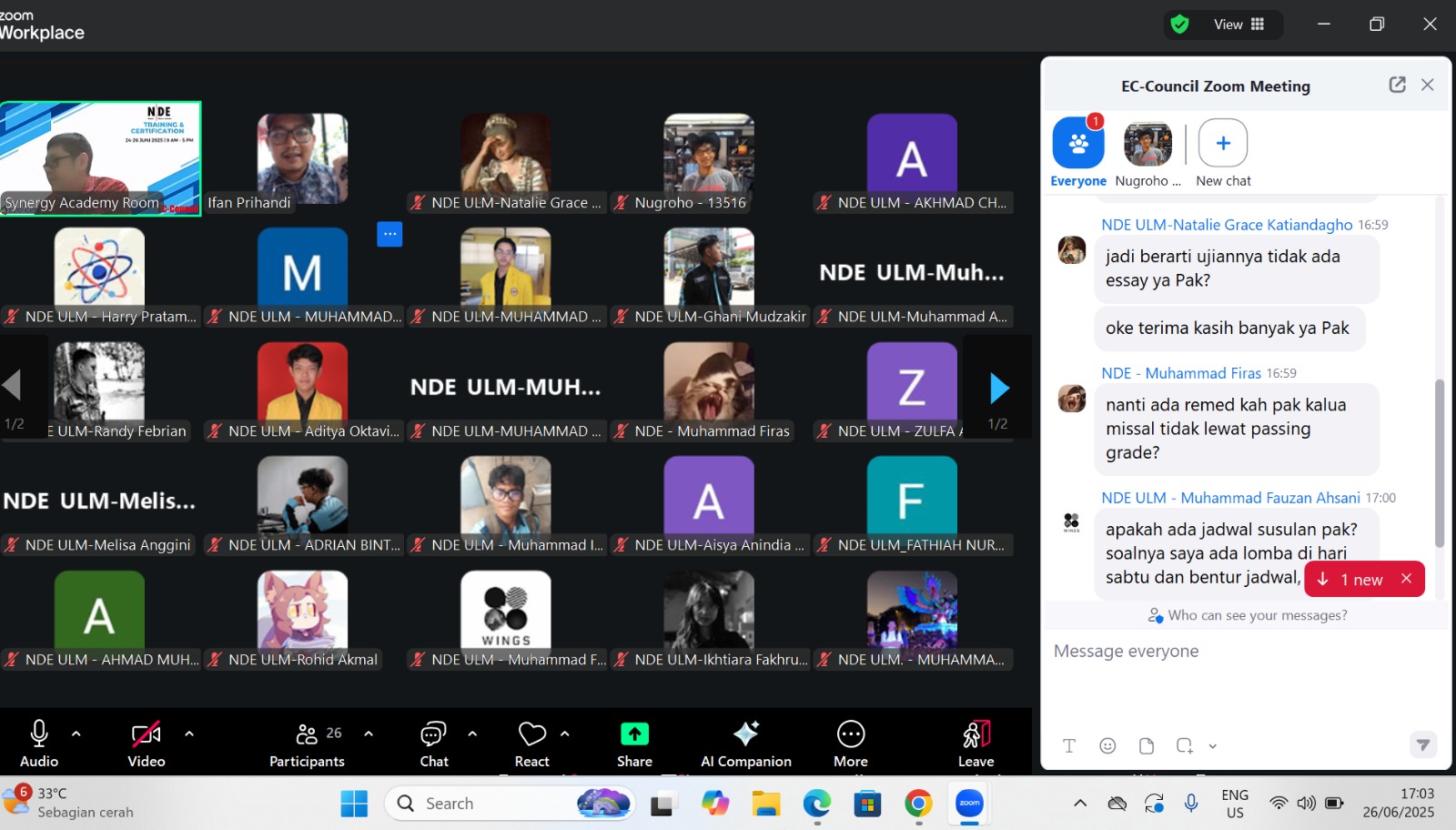Click the text formatting icon in chat

coord(1069,746)
